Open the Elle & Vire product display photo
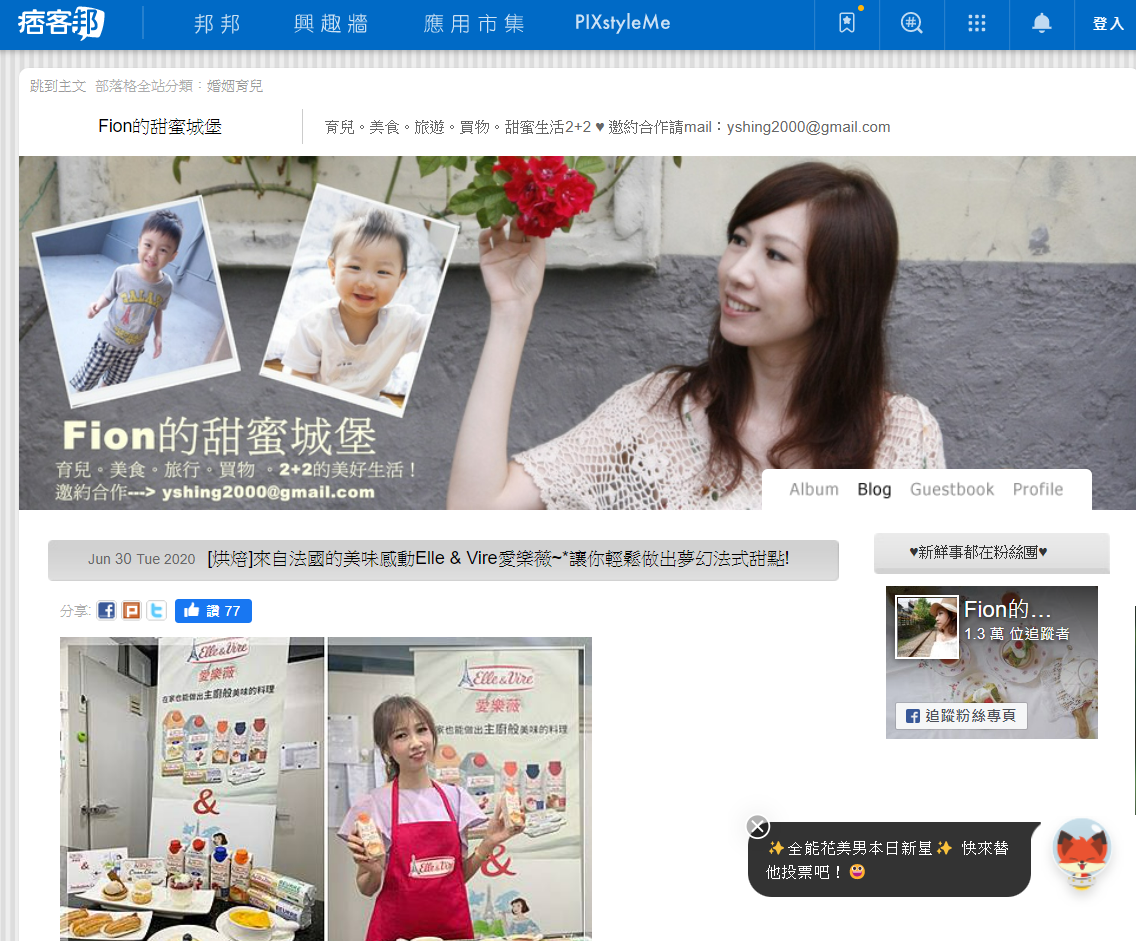Image resolution: width=1136 pixels, height=941 pixels. click(192, 788)
